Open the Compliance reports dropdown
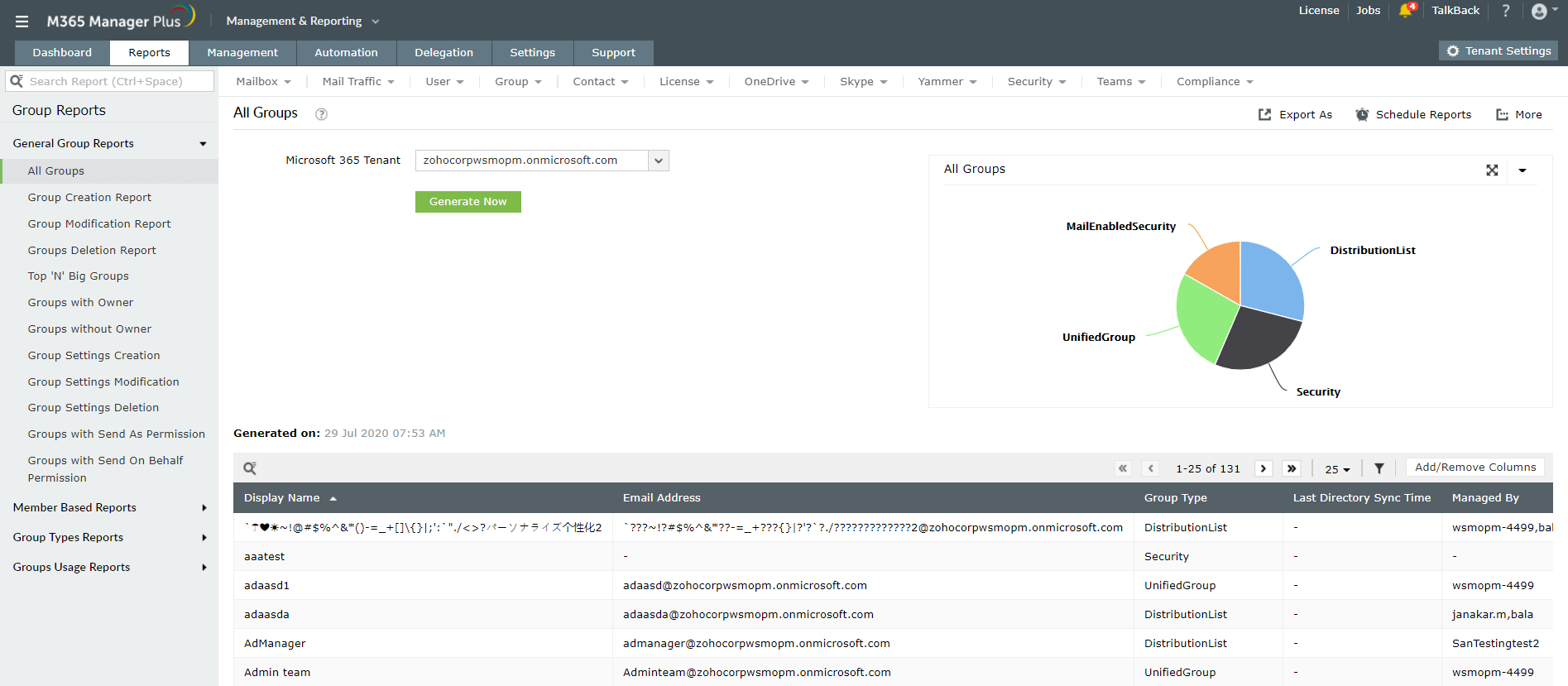The height and width of the screenshot is (686, 1568). [x=1215, y=81]
